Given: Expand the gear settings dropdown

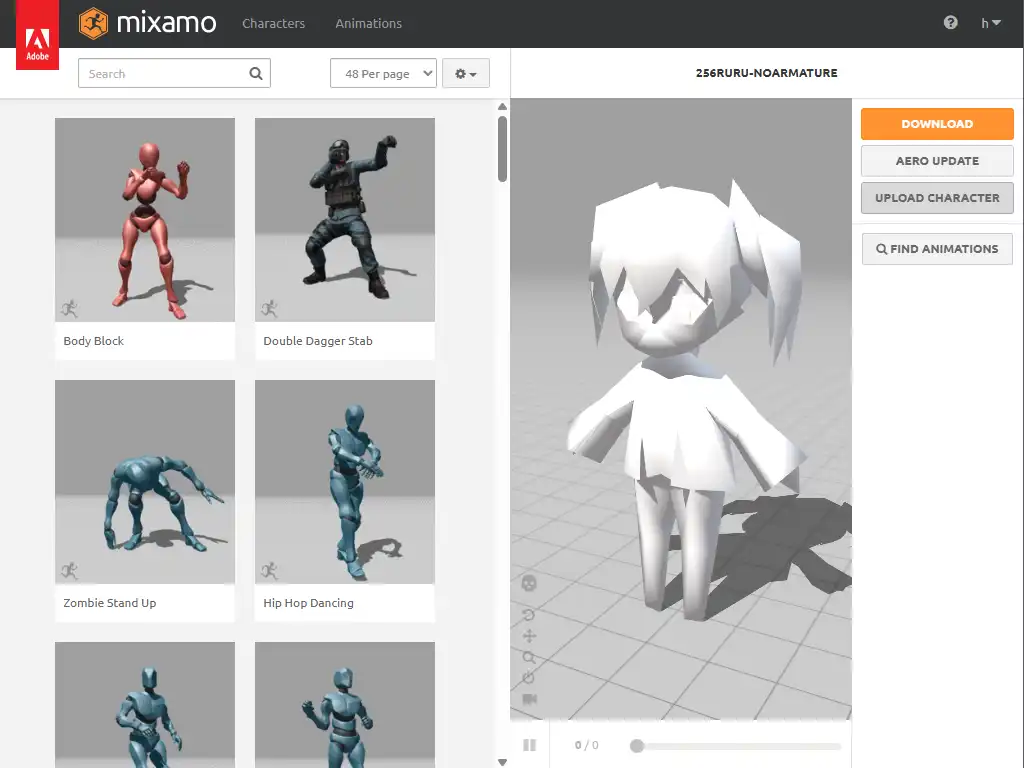Looking at the screenshot, I should (x=465, y=74).
